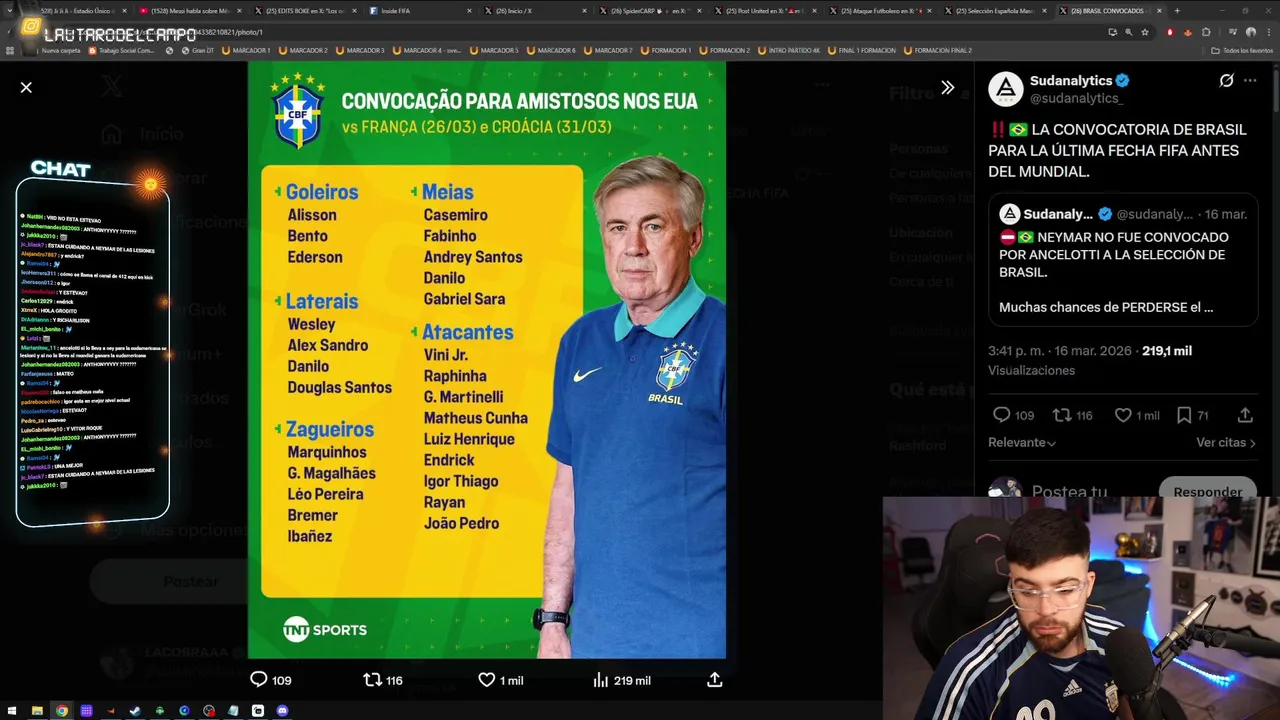Open the quoted Neymar tweet card
This screenshot has height=720, width=1280.
click(1123, 260)
